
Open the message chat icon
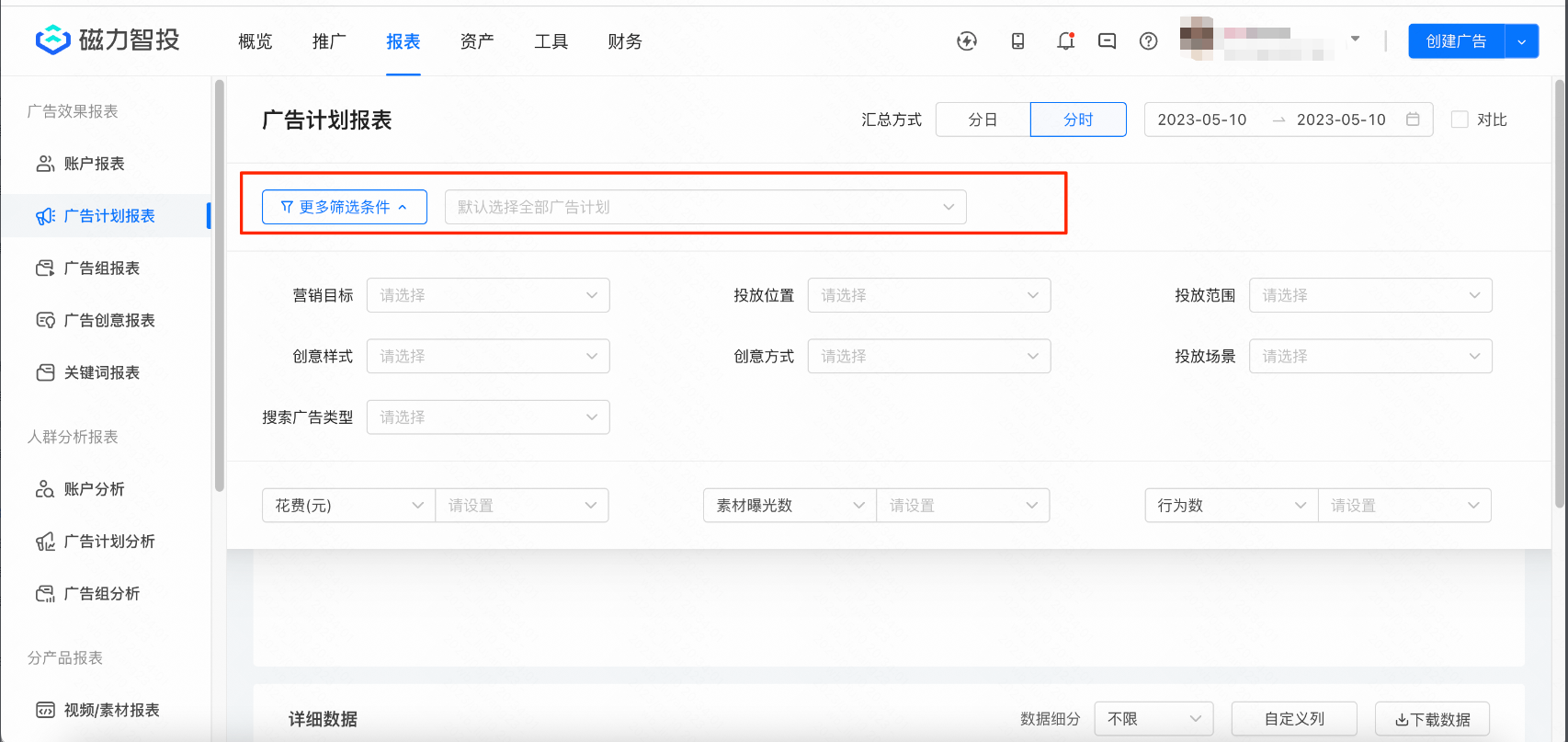point(1108,40)
